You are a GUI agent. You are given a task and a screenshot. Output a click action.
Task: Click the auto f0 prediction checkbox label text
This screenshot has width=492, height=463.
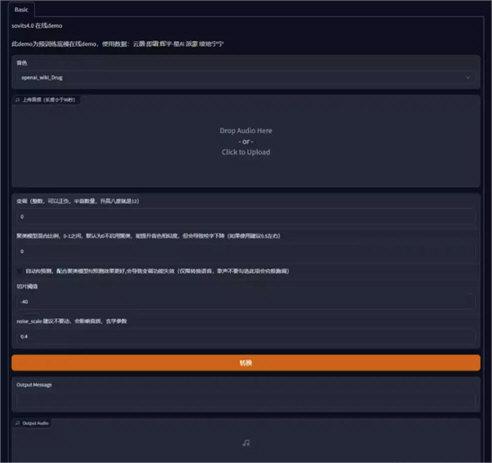click(x=157, y=271)
